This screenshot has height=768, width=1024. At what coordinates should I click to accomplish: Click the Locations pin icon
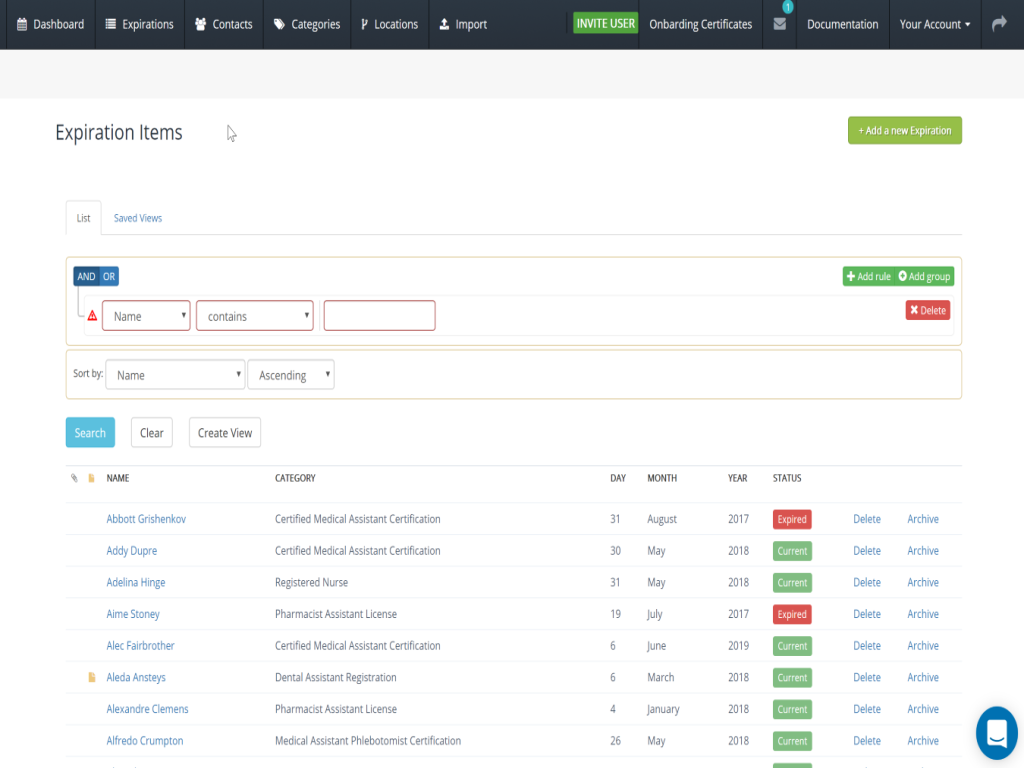366,24
